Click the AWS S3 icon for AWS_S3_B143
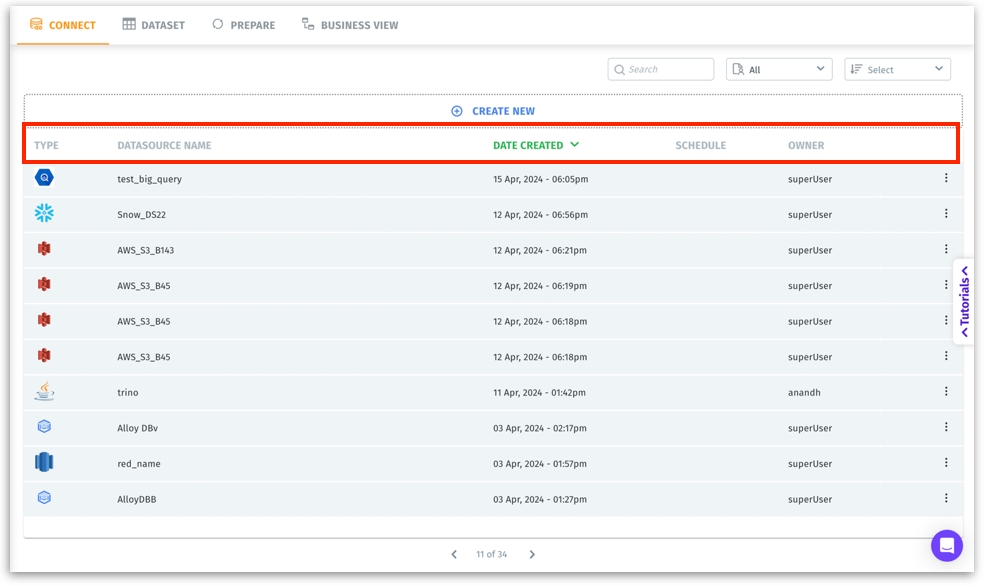This screenshot has height=586, width=984. (x=44, y=249)
